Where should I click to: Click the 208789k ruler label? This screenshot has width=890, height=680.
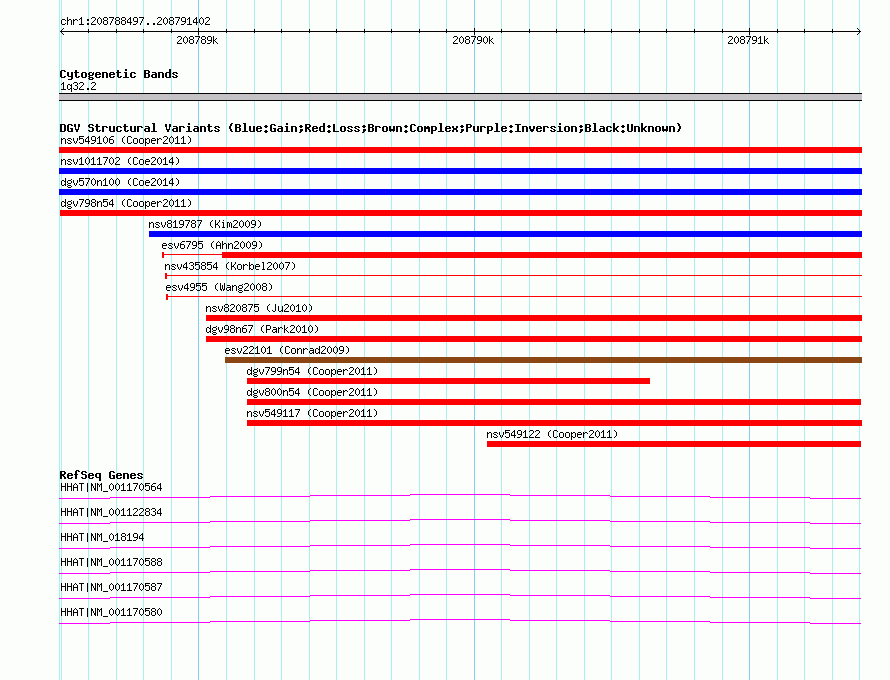coord(197,40)
